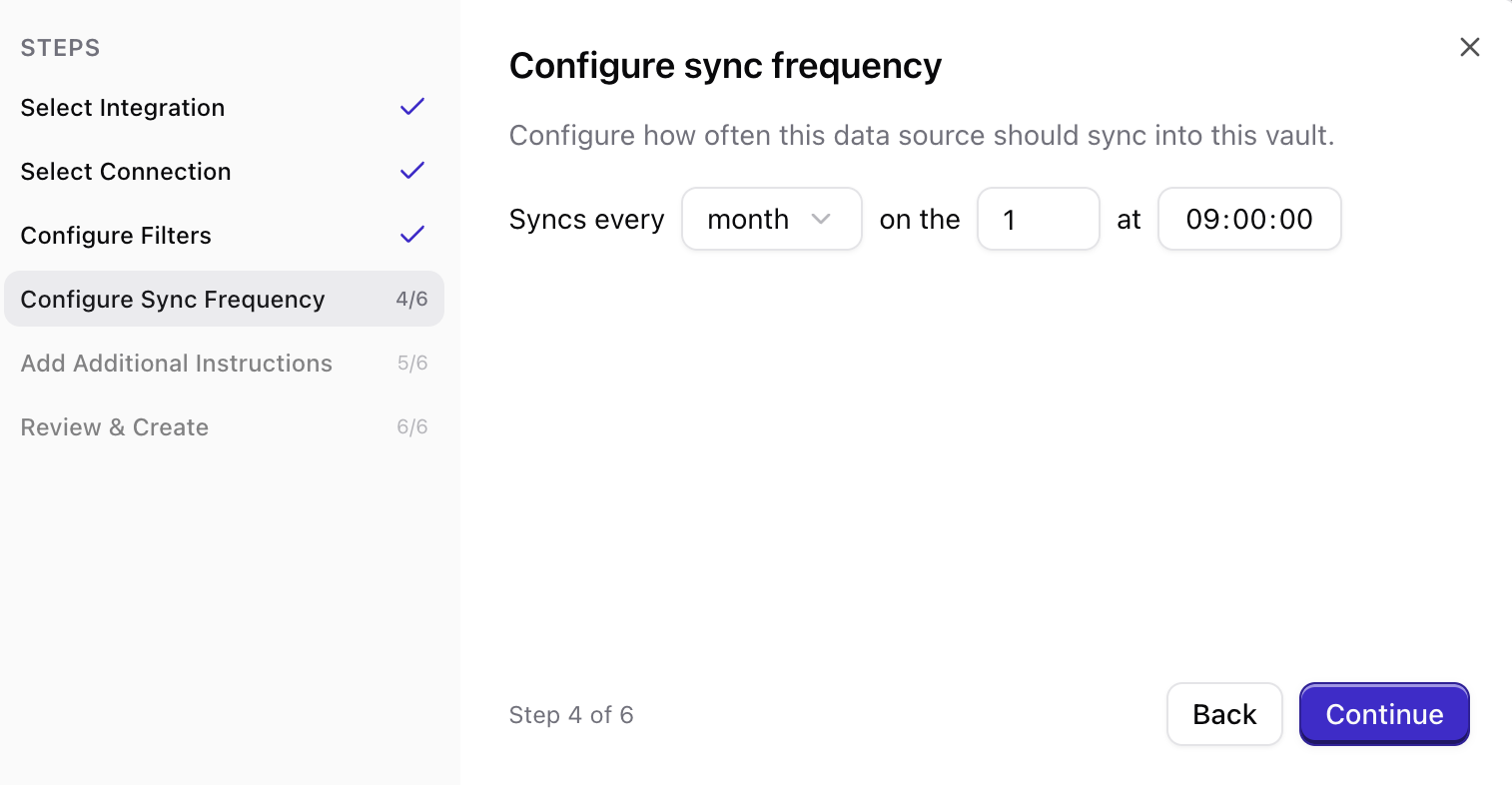Click the checkmark beside Select Integration
Image resolution: width=1512 pixels, height=785 pixels.
coord(411,107)
